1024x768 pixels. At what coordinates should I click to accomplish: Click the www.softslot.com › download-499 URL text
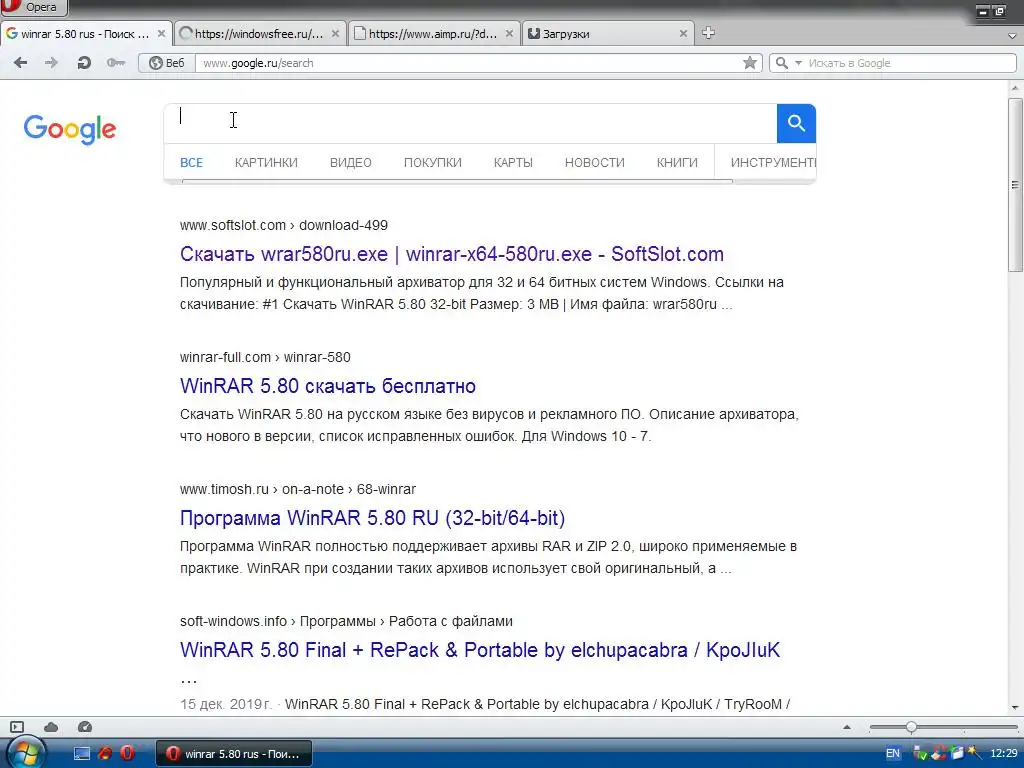(284, 225)
